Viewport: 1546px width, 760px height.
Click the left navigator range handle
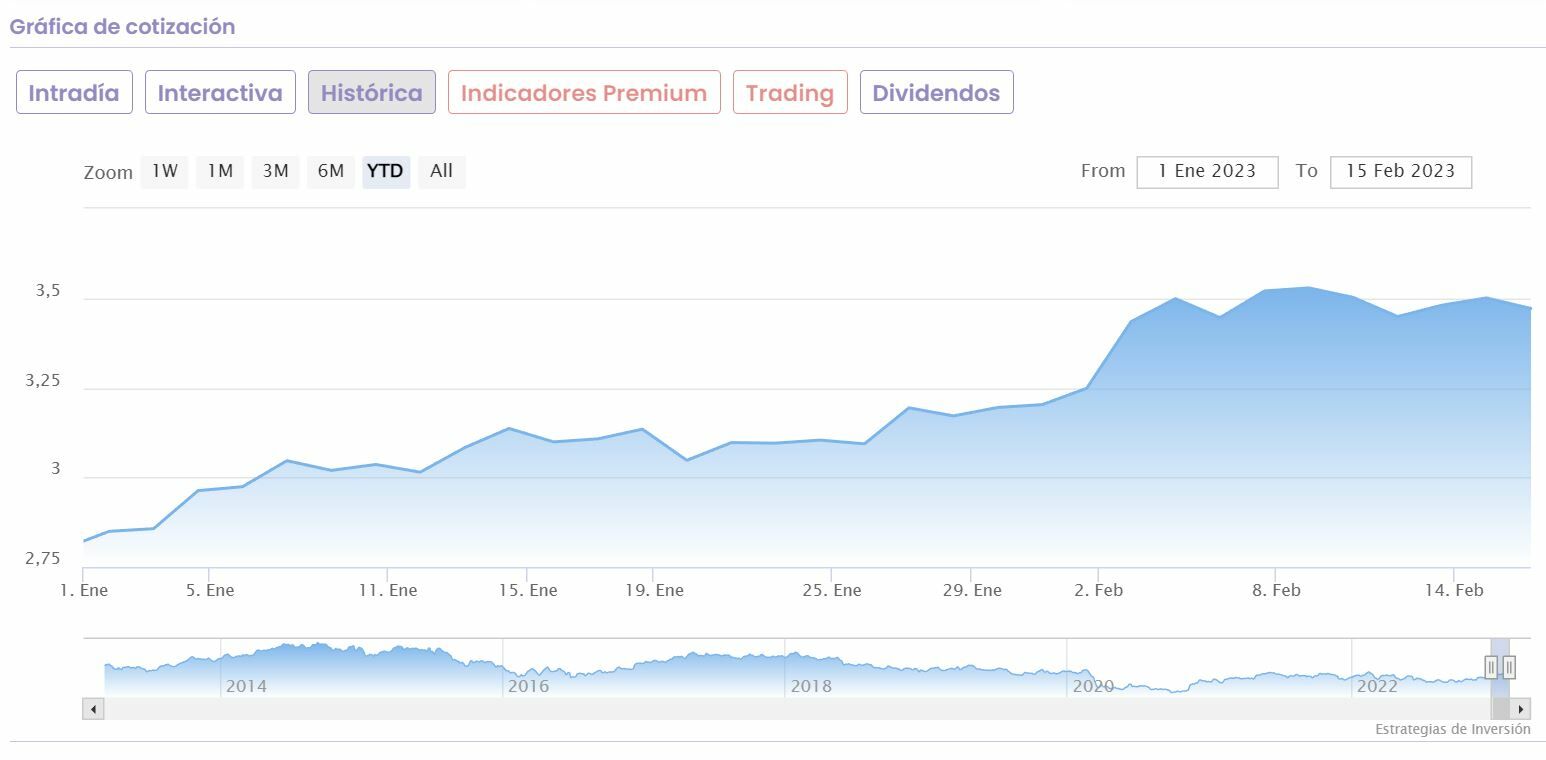1491,667
